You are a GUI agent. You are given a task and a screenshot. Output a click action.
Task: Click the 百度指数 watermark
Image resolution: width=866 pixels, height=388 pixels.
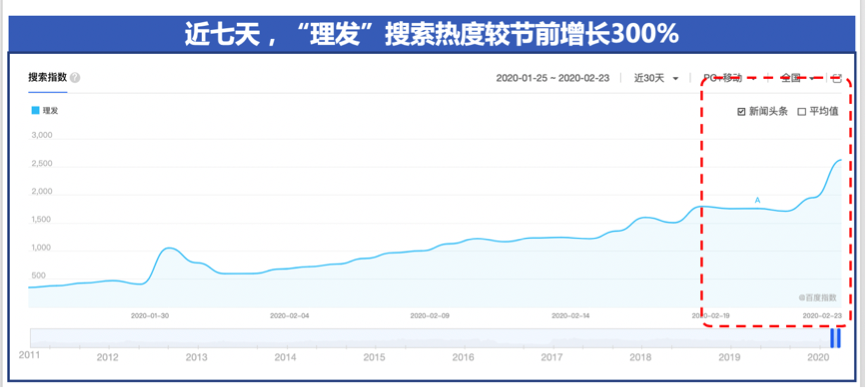click(817, 297)
